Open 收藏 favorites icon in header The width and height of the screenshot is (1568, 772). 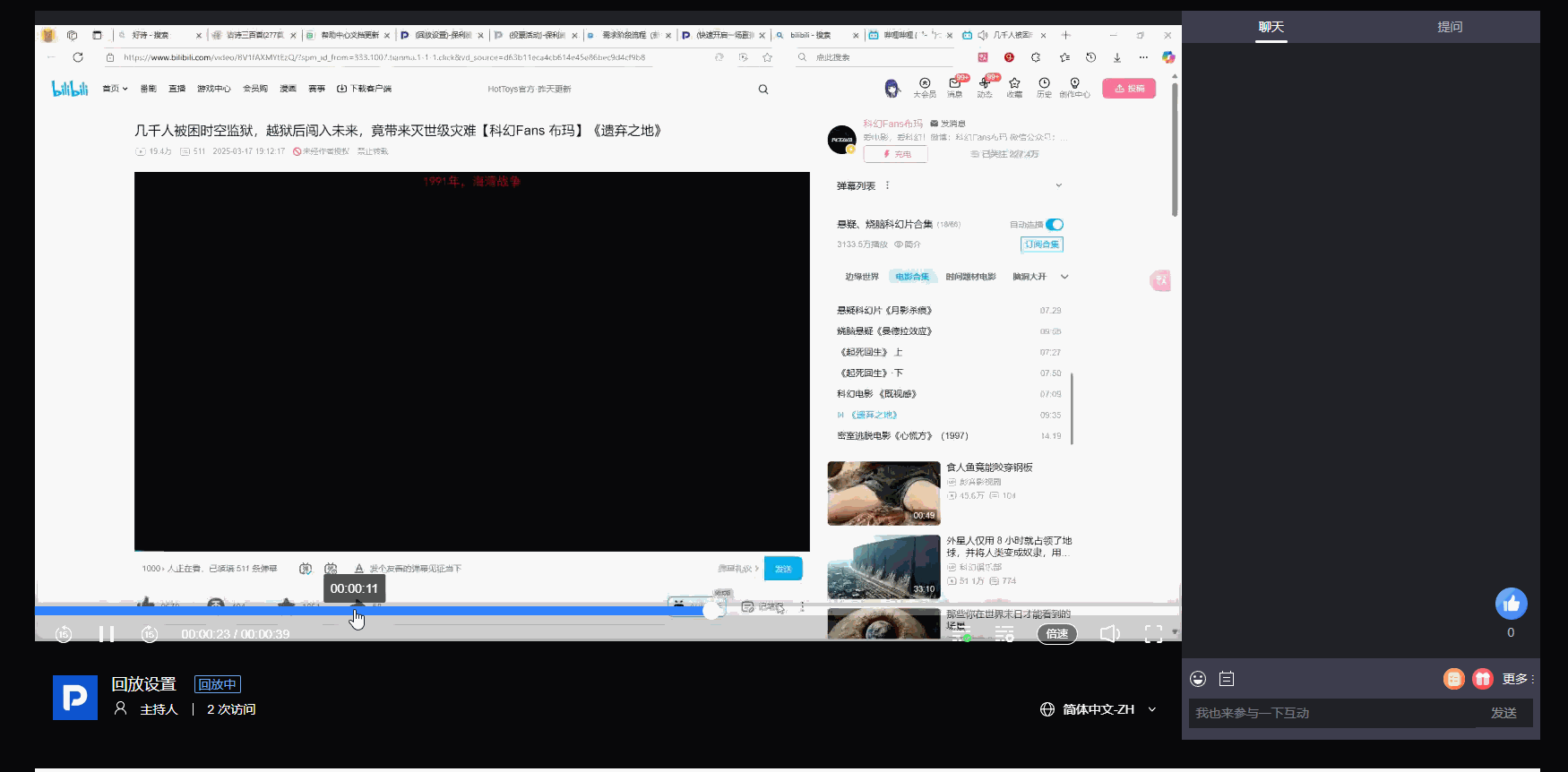point(1014,87)
